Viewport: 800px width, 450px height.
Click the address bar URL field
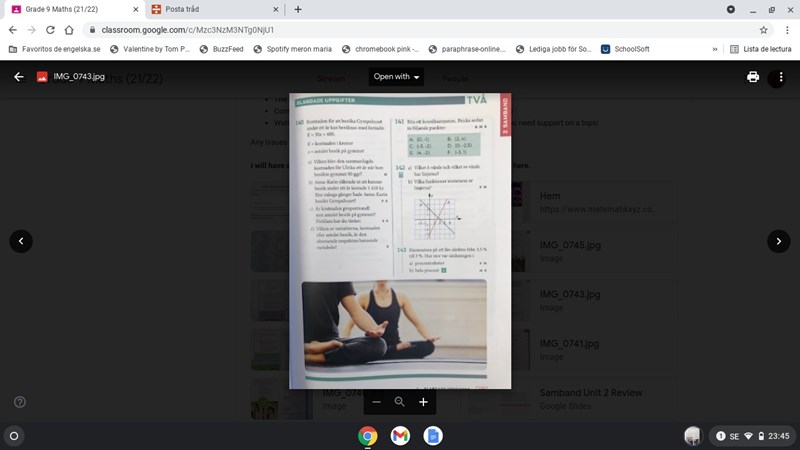400,30
